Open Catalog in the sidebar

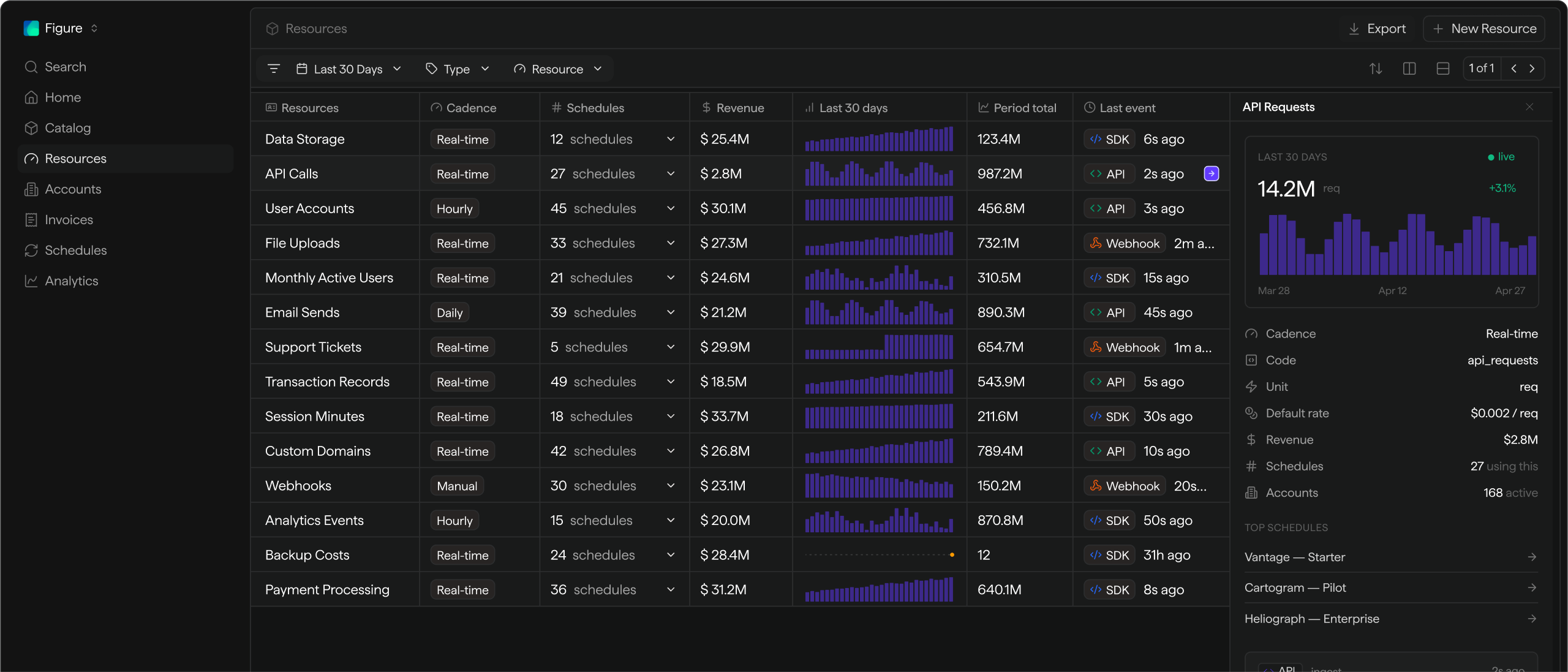[126, 128]
